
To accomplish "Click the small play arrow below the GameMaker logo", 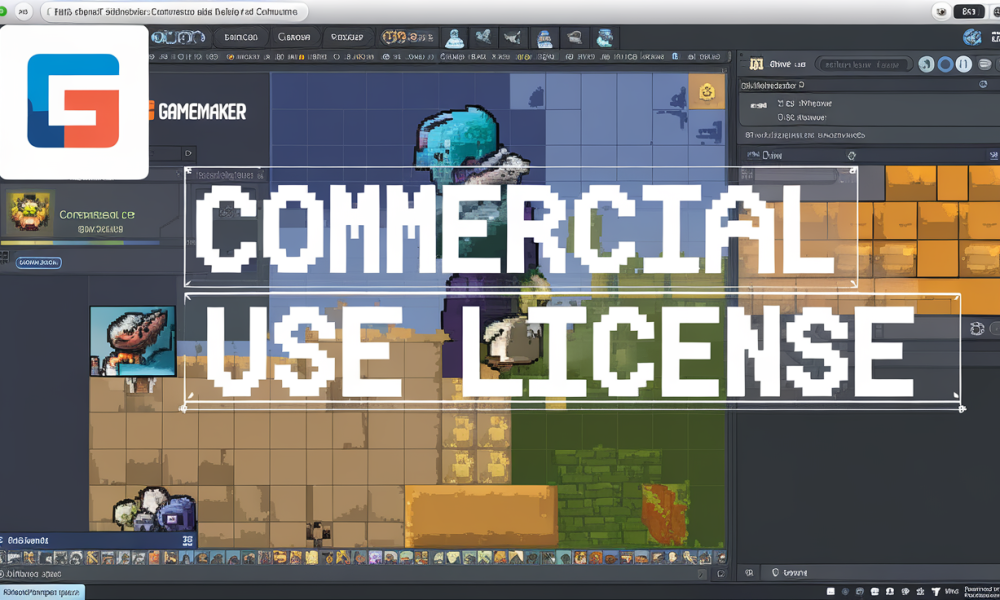I will (x=188, y=153).
